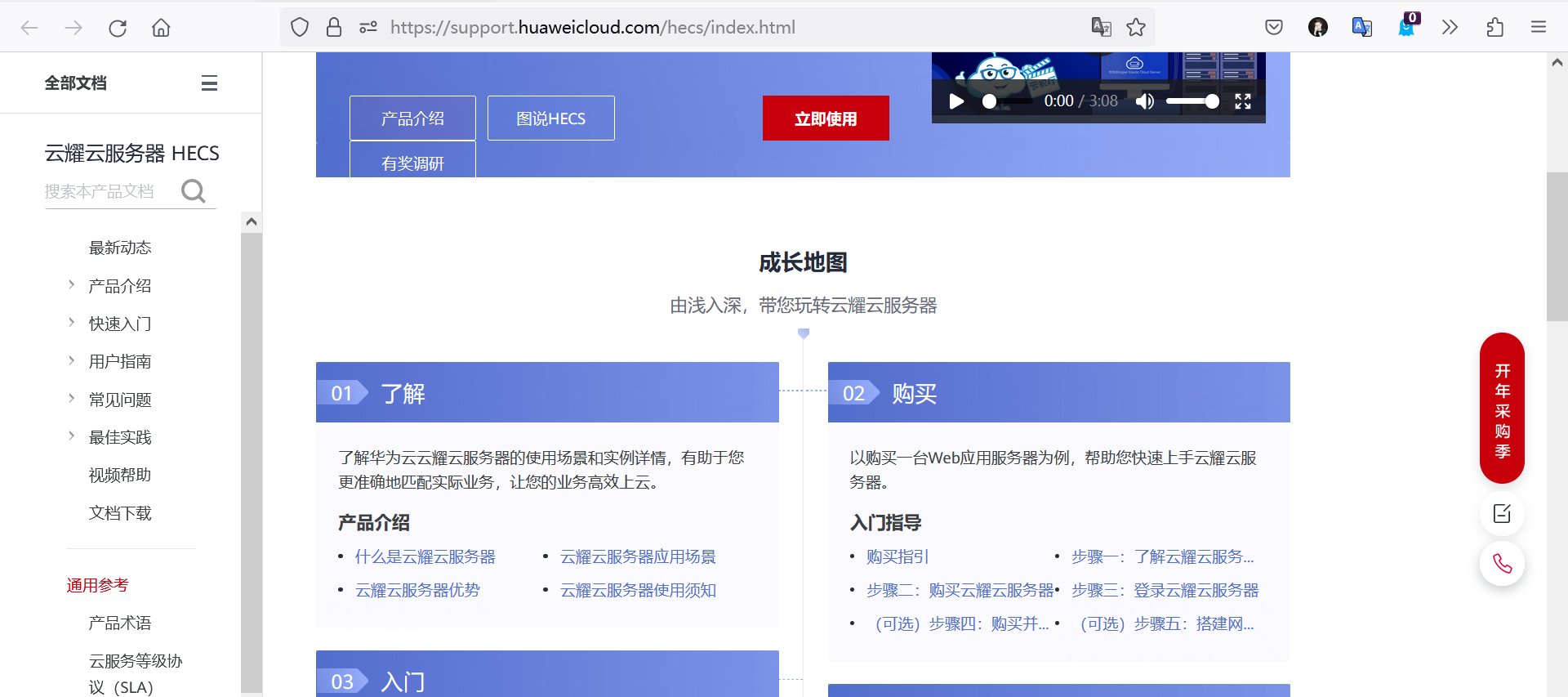Open the browser home page
Image resolution: width=1568 pixels, height=697 pixels.
point(161,28)
